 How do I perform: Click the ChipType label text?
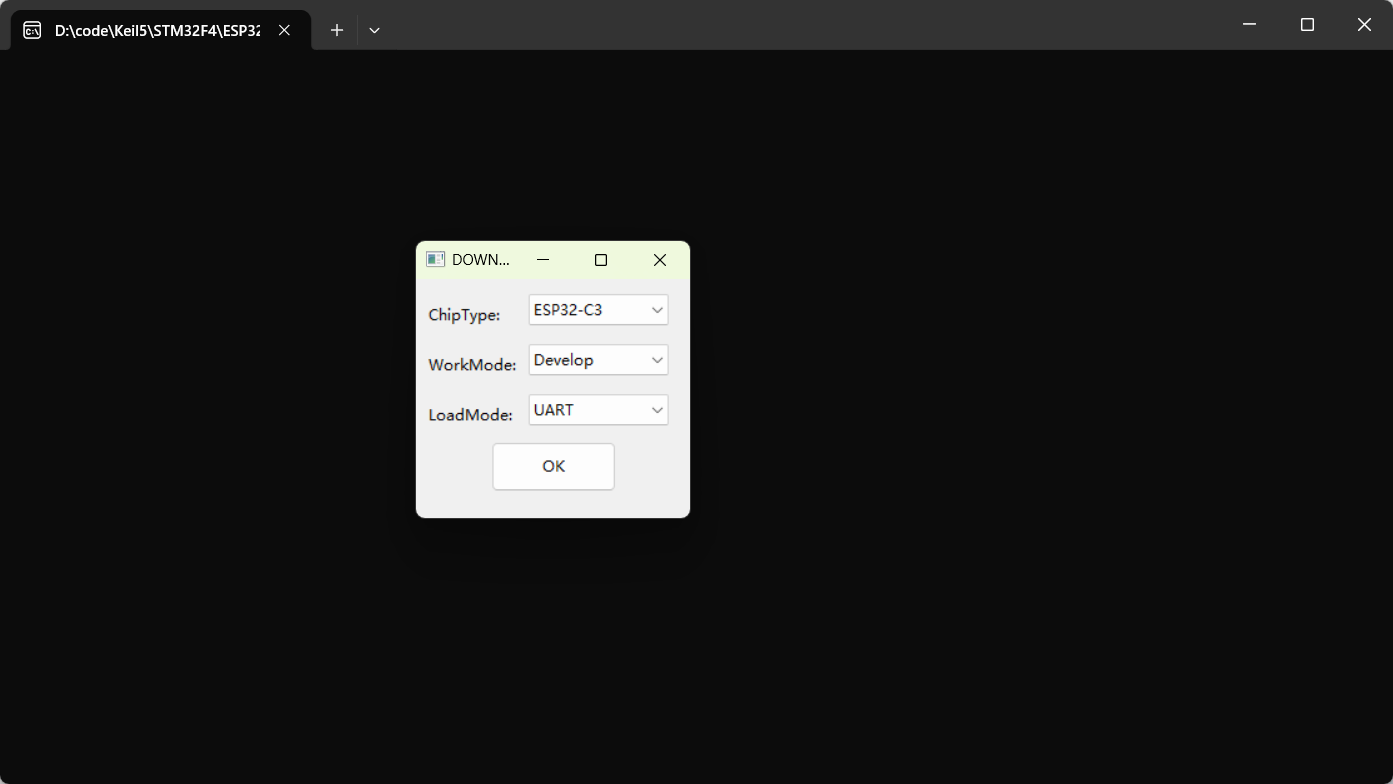tap(464, 315)
